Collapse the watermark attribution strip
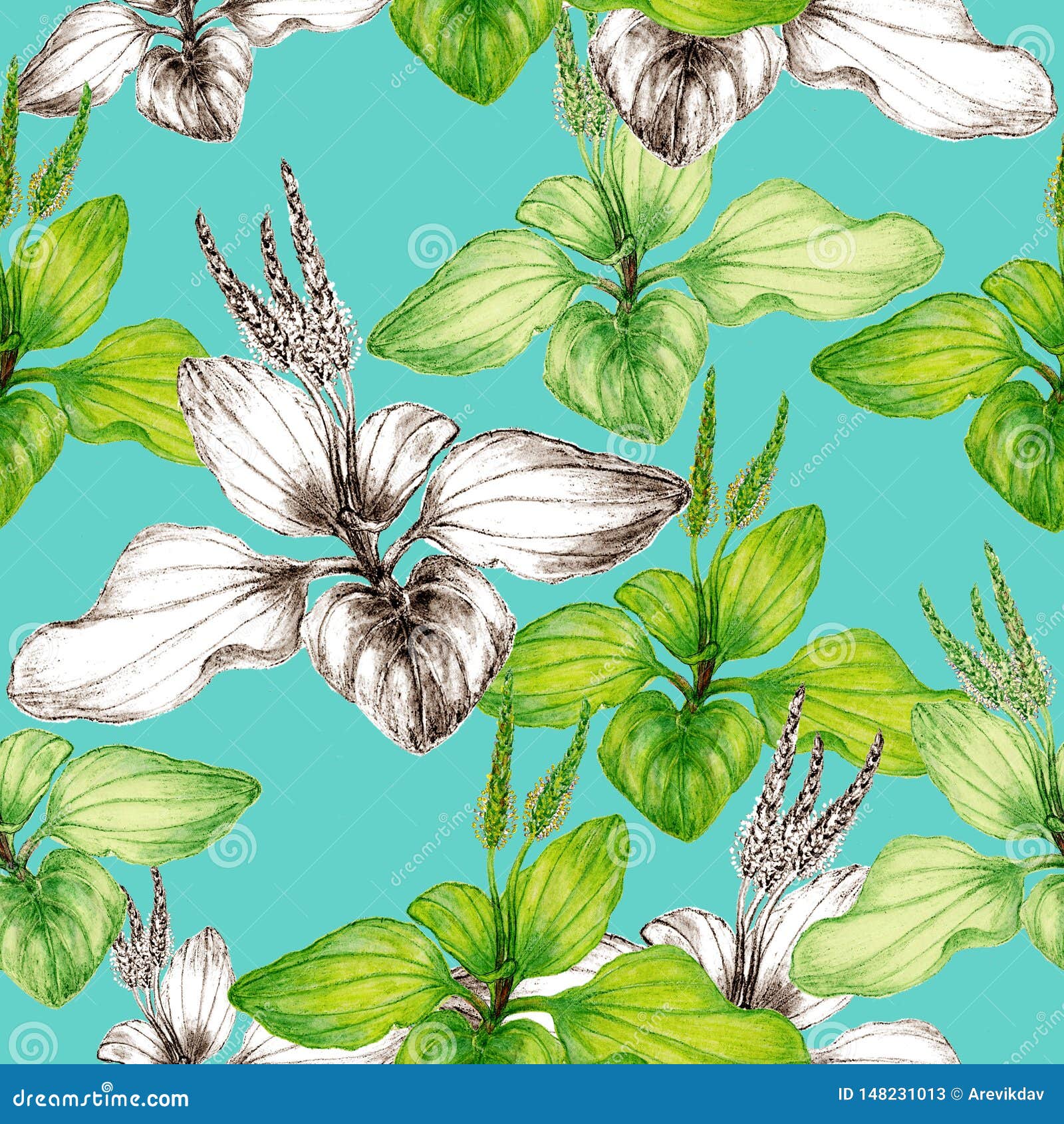The height and width of the screenshot is (1124, 1064). (x=532, y=1094)
